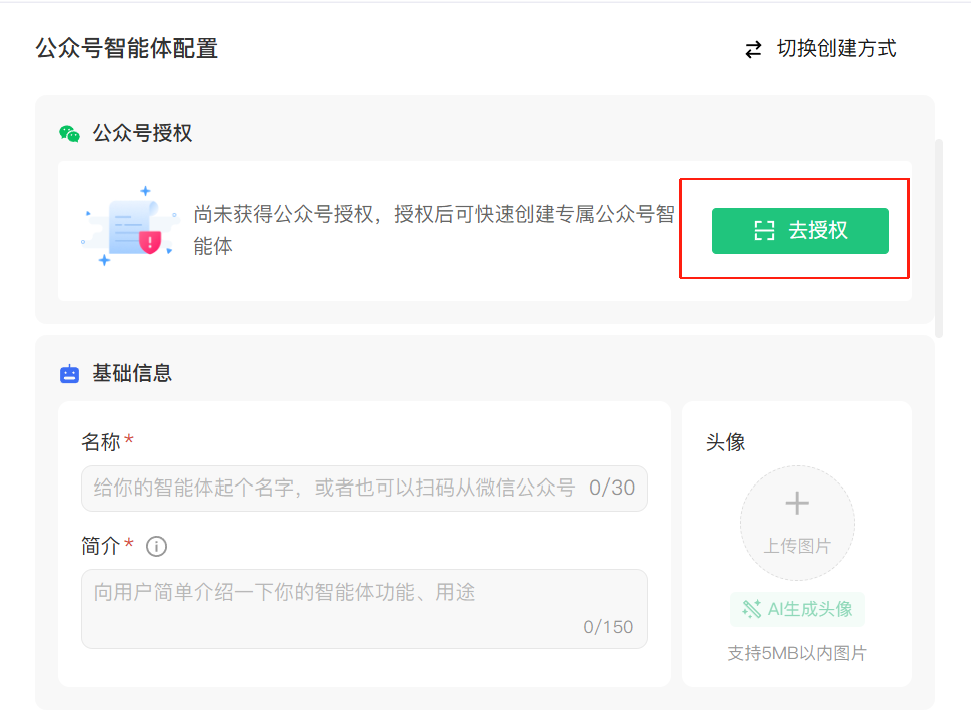Click the AI生成头像 label
Viewport: 971px width, 720px height.
click(x=810, y=609)
